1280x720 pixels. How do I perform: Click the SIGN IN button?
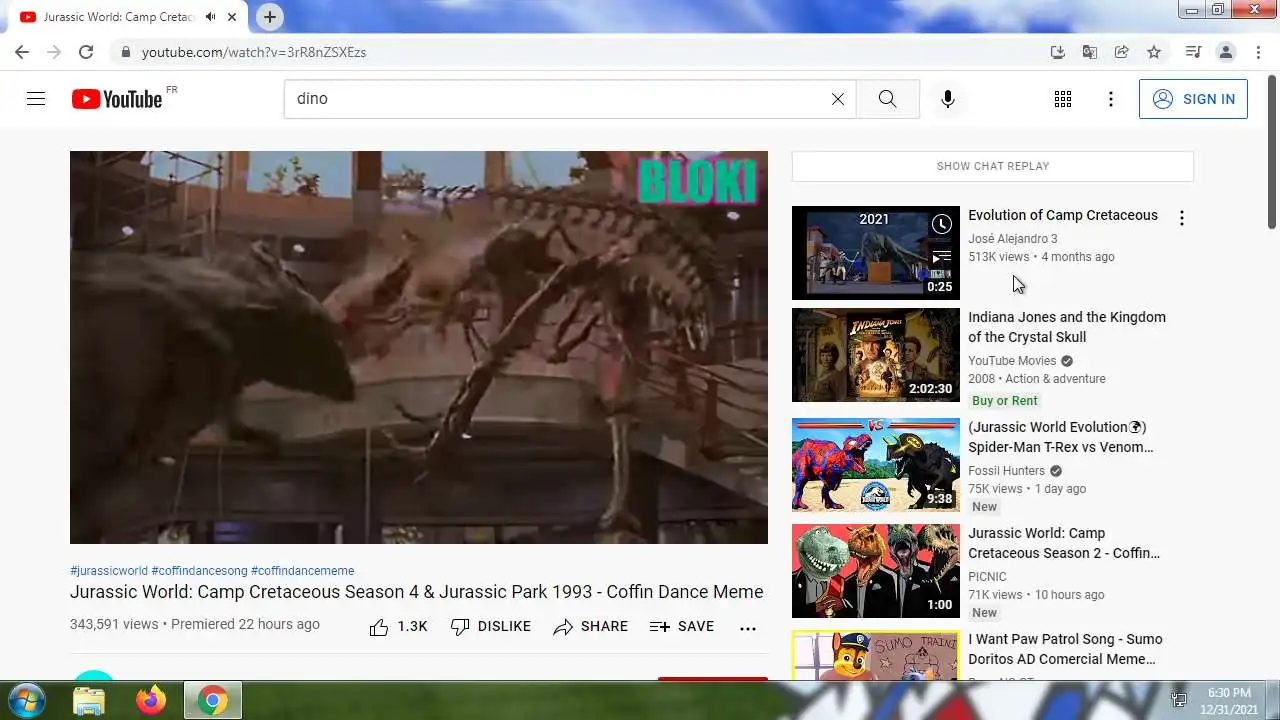(x=1193, y=99)
